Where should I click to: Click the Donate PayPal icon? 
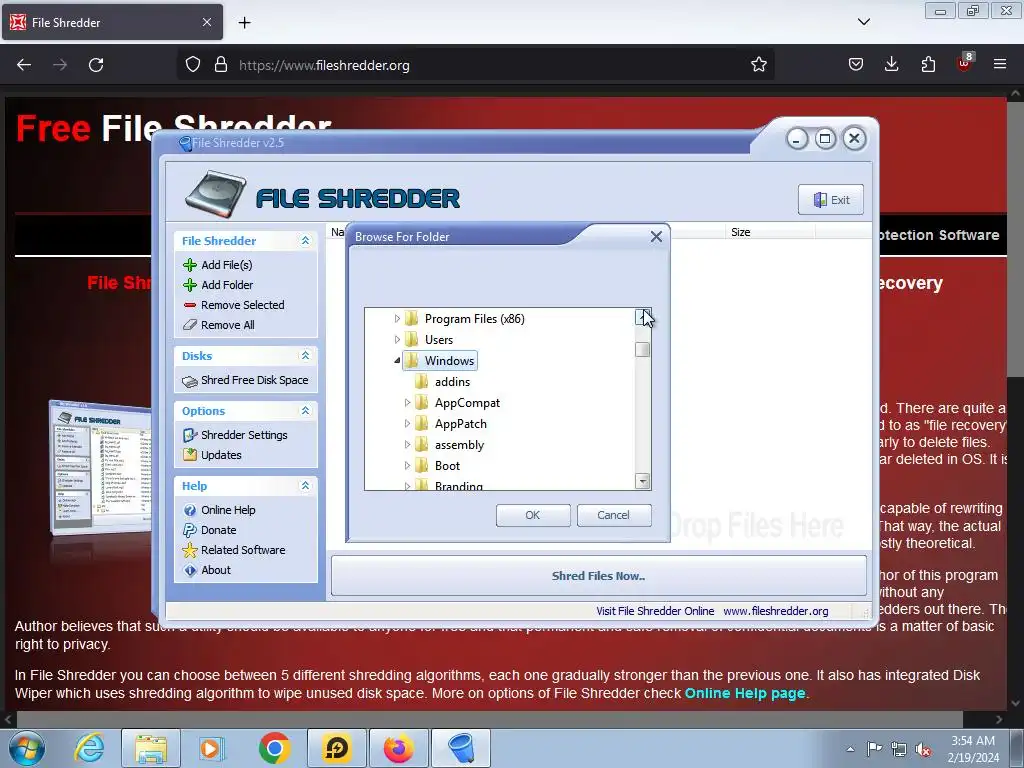(x=190, y=530)
